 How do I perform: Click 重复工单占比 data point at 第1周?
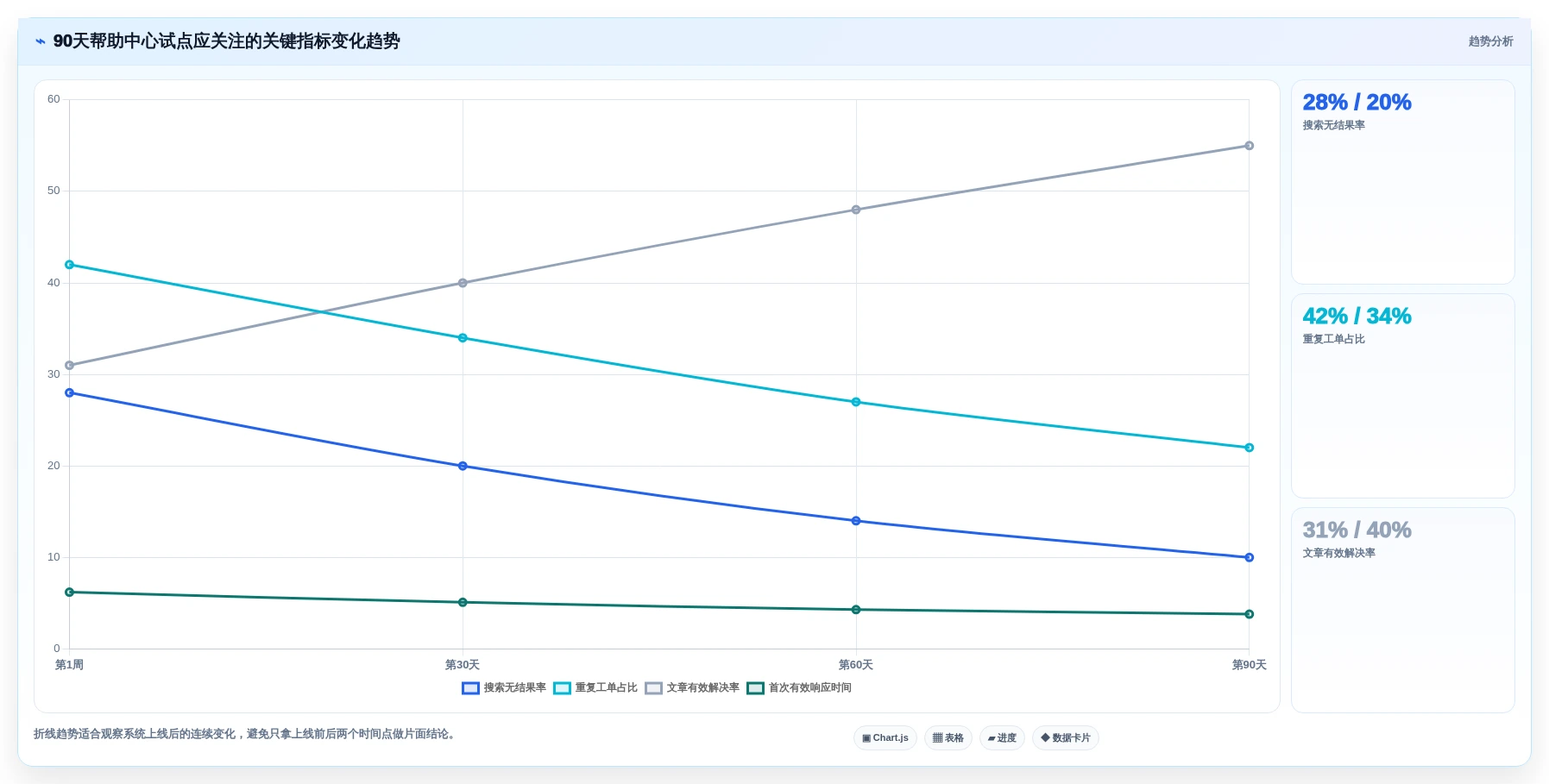click(x=70, y=265)
